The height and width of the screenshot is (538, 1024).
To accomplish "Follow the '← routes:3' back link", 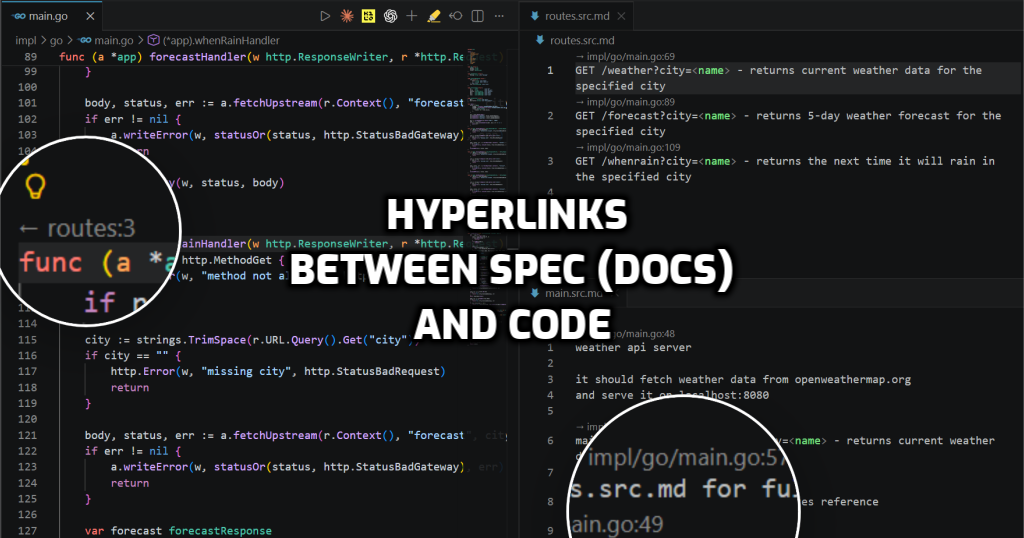I will pyautogui.click(x=76, y=228).
